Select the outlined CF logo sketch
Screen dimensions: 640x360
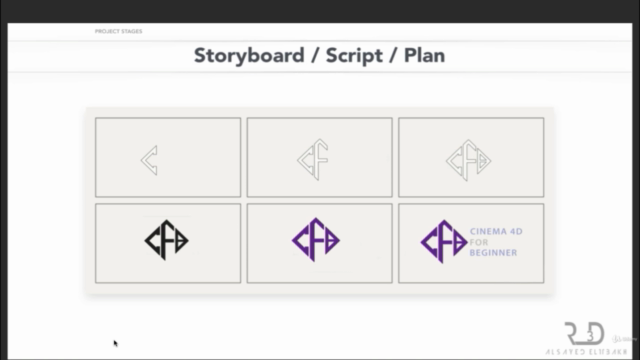313,160
